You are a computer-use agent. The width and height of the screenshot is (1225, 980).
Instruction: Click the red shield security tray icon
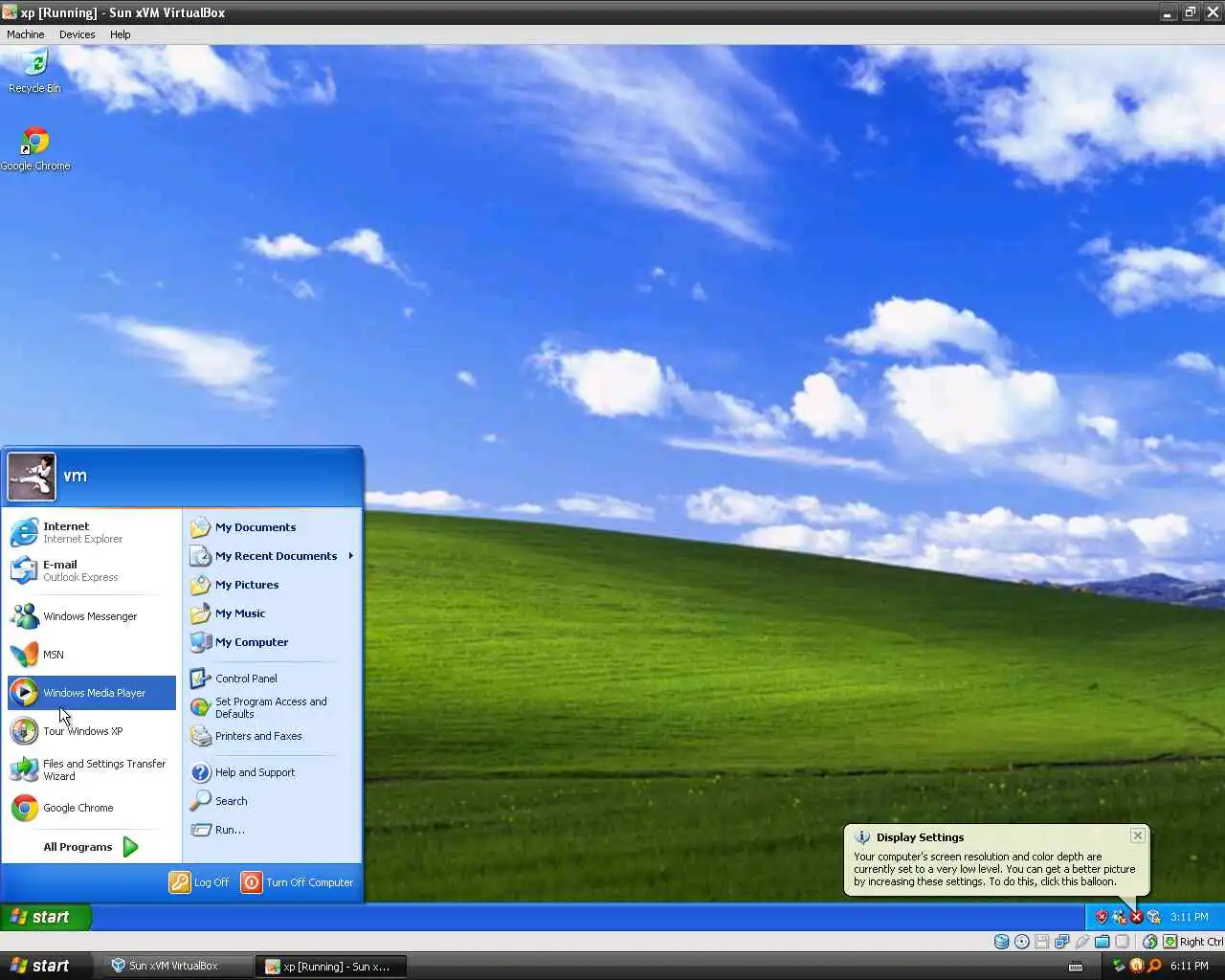tap(1102, 917)
